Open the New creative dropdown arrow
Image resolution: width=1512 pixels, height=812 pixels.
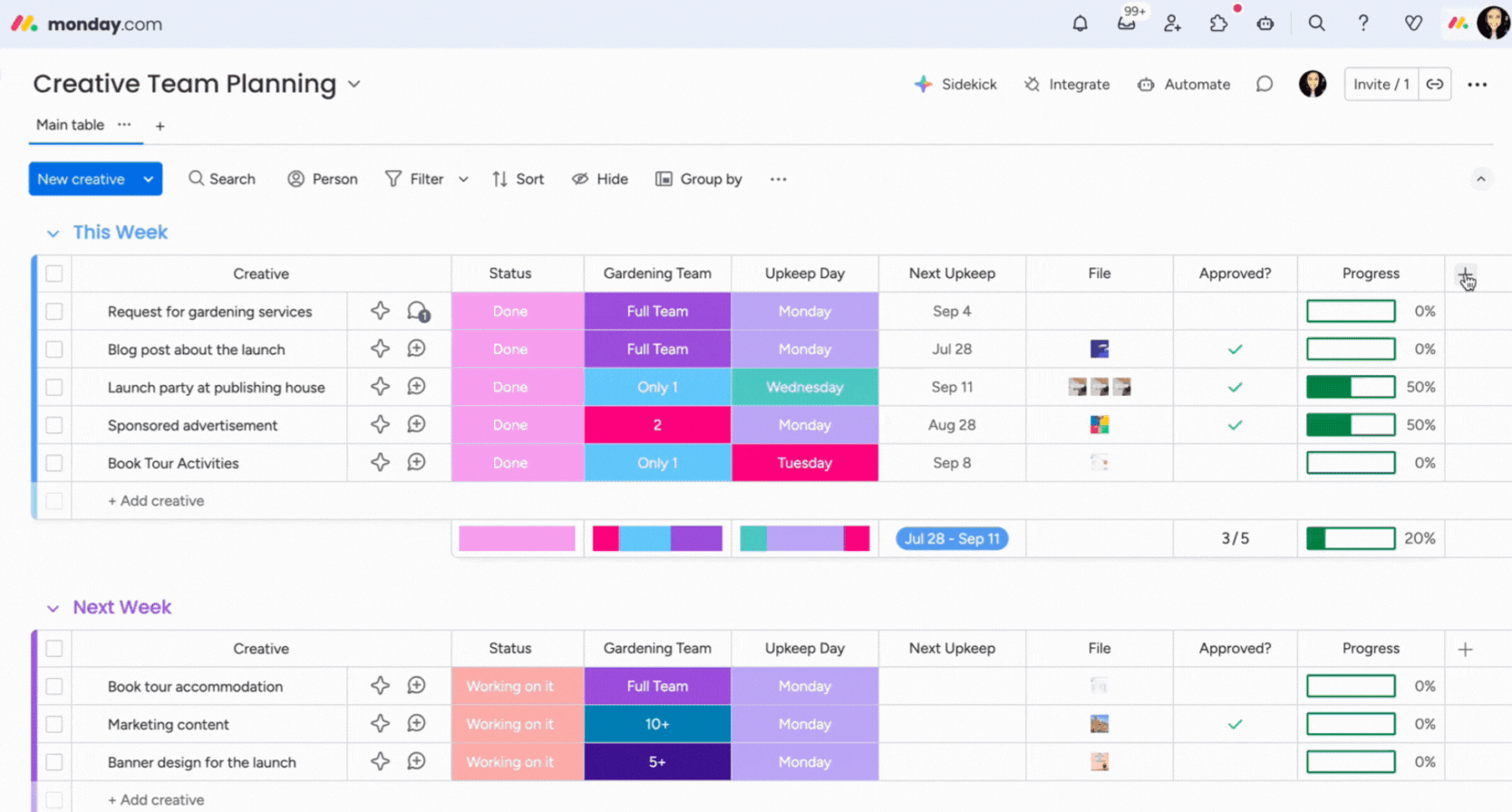coord(148,179)
